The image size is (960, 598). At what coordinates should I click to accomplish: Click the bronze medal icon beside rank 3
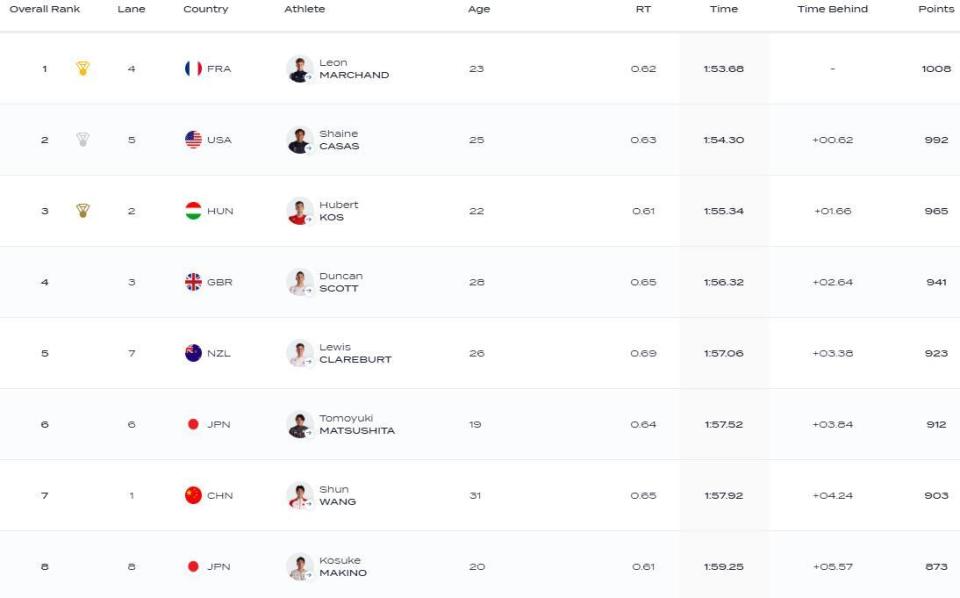[83, 211]
